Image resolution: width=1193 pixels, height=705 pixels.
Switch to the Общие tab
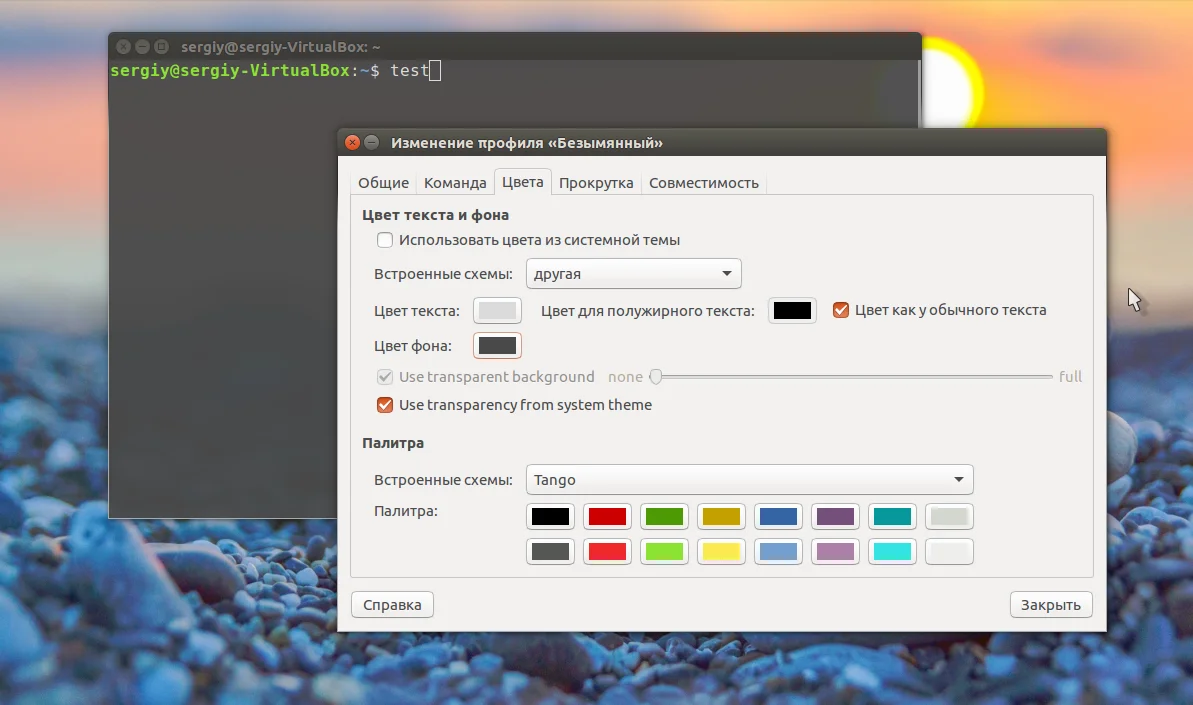click(383, 183)
